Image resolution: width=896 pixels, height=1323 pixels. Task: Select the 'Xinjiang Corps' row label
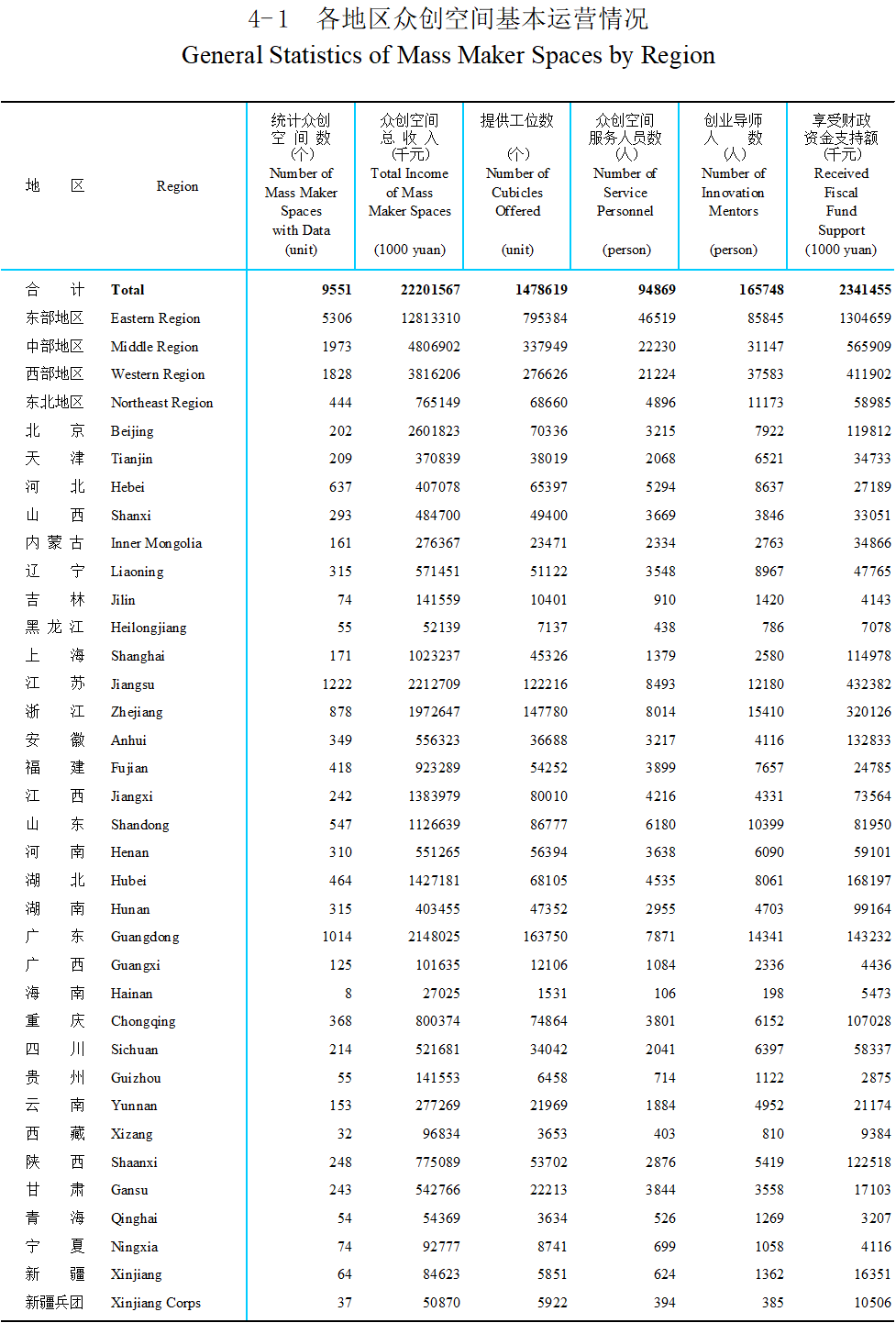[155, 1303]
